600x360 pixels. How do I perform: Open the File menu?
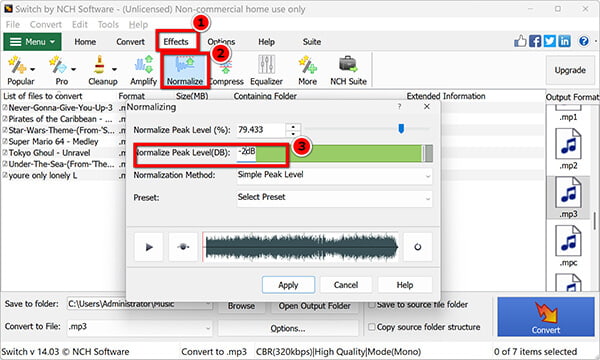(x=13, y=24)
